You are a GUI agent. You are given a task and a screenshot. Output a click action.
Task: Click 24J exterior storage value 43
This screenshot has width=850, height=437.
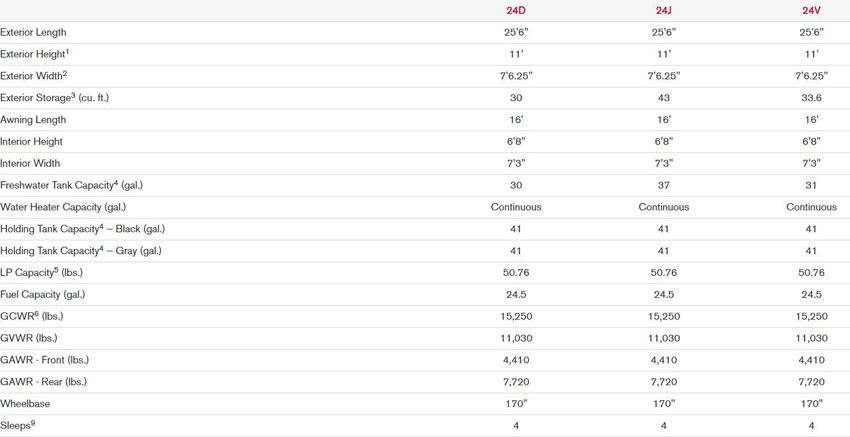[664, 98]
